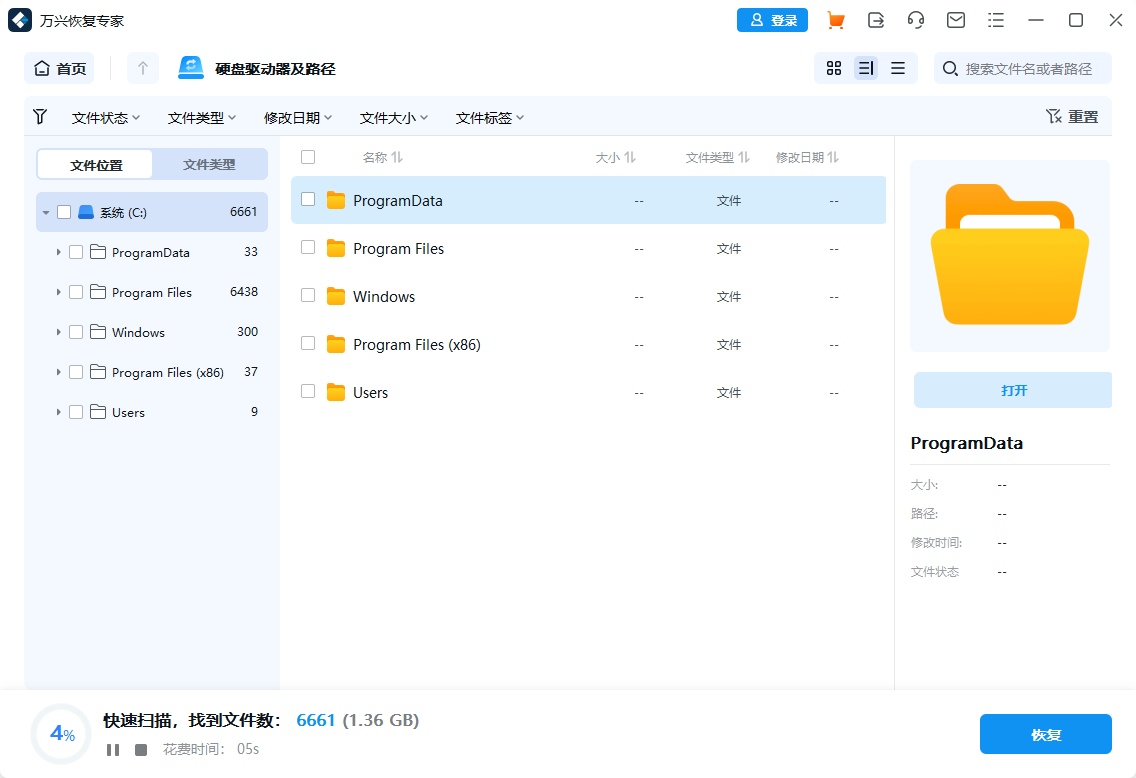
Task: Click the 4% scan progress circle
Action: (x=60, y=734)
